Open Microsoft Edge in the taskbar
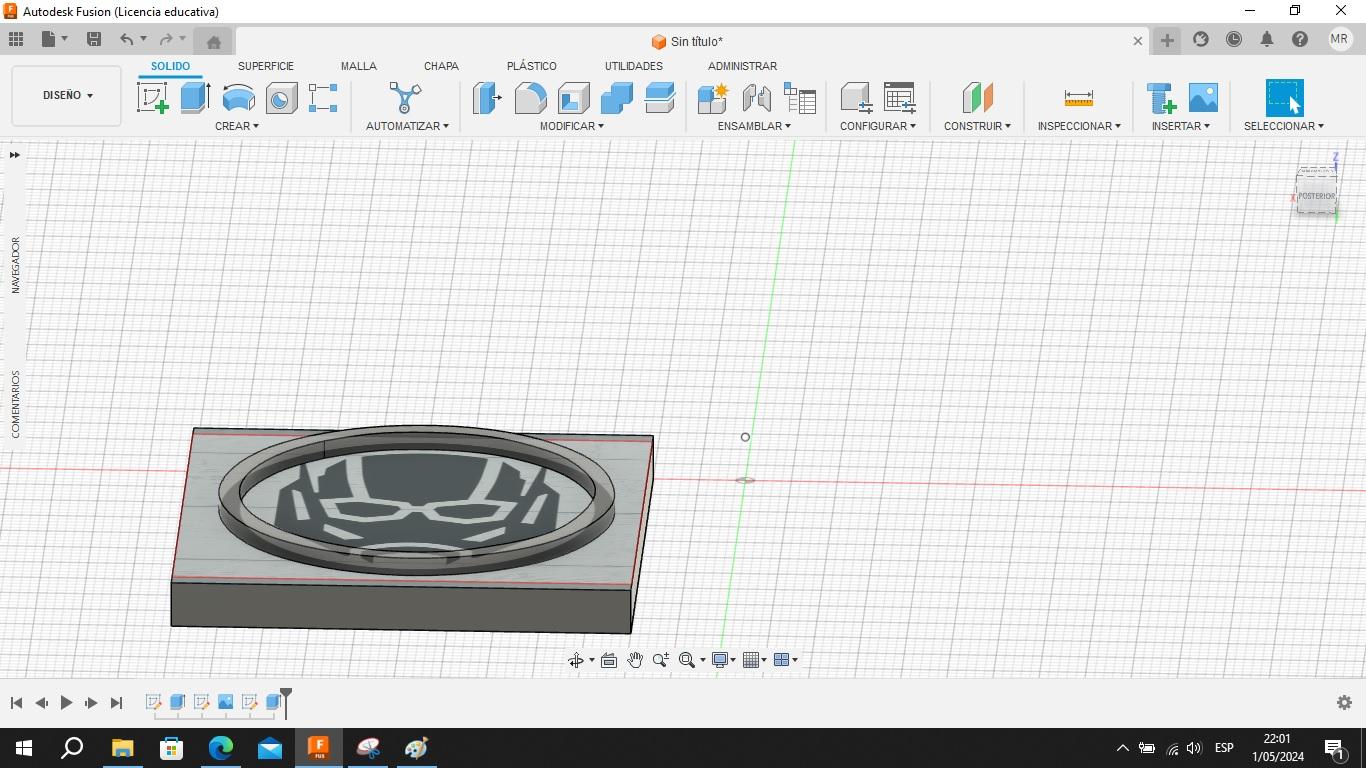Screen dimensions: 1366x768 (x=220, y=748)
